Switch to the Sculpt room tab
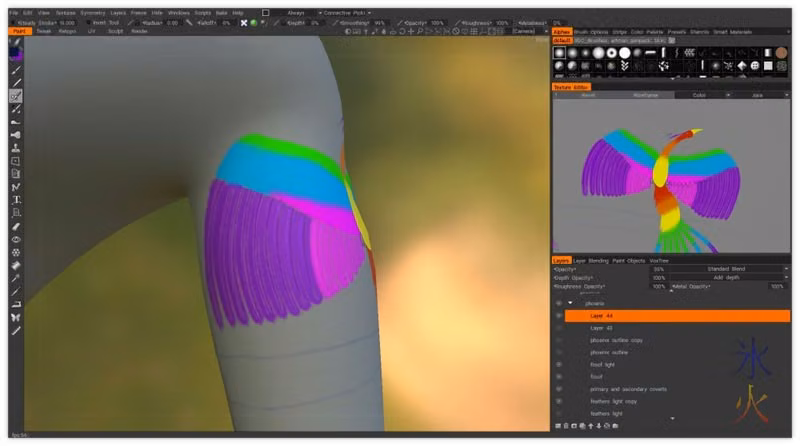800x446 pixels. pos(115,32)
